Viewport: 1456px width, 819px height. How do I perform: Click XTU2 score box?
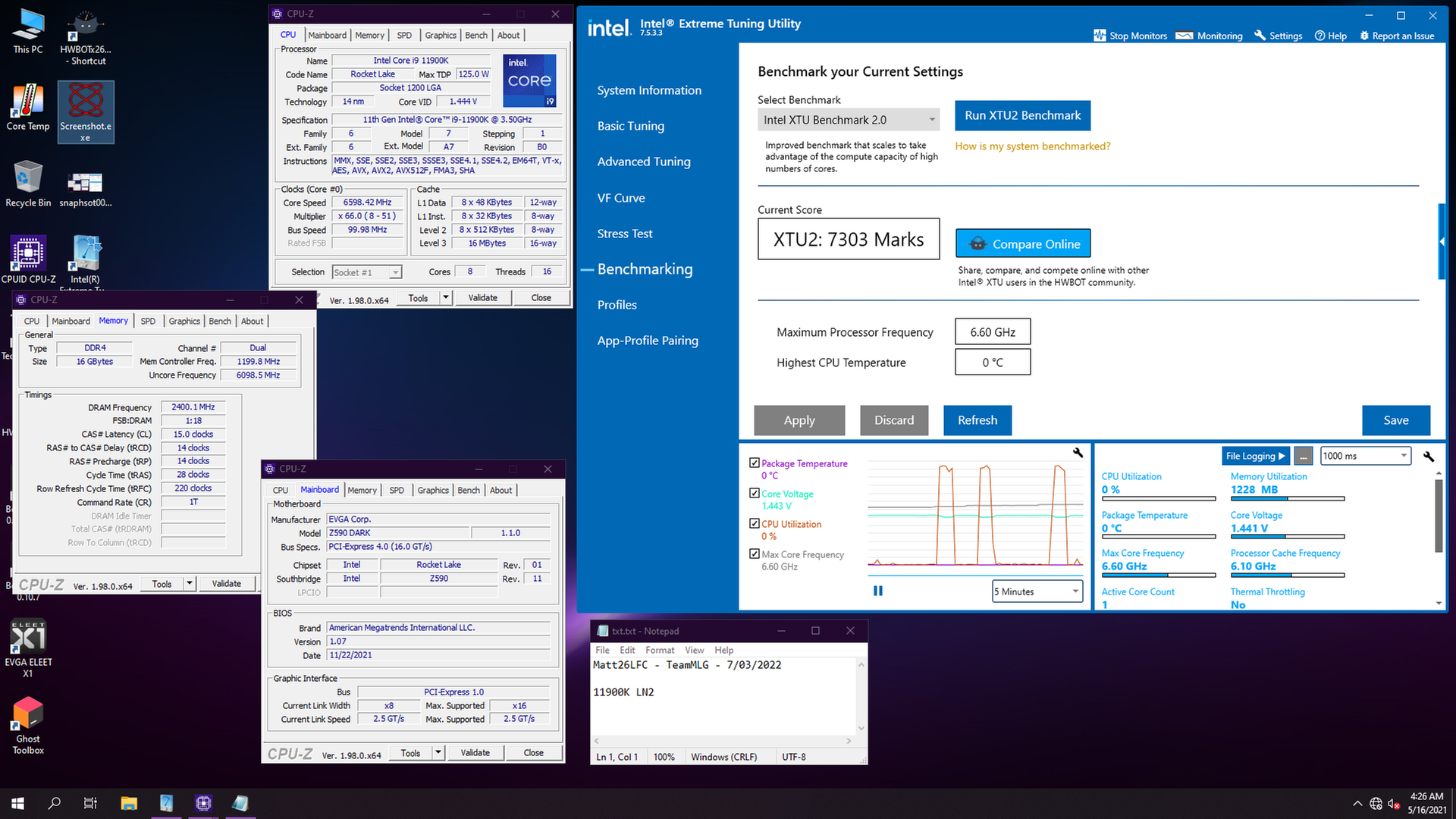pos(849,240)
